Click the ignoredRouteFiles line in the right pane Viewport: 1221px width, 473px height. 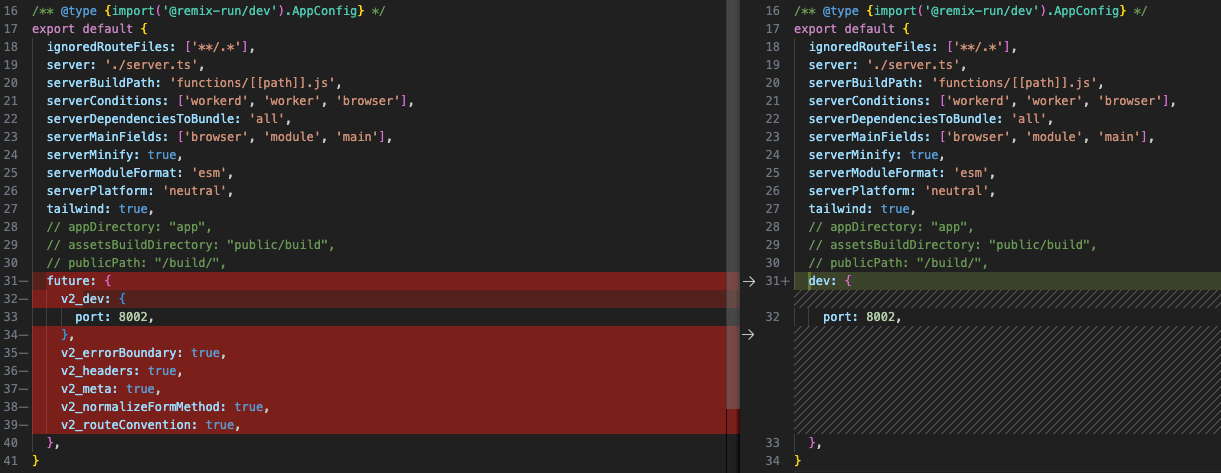coord(913,47)
